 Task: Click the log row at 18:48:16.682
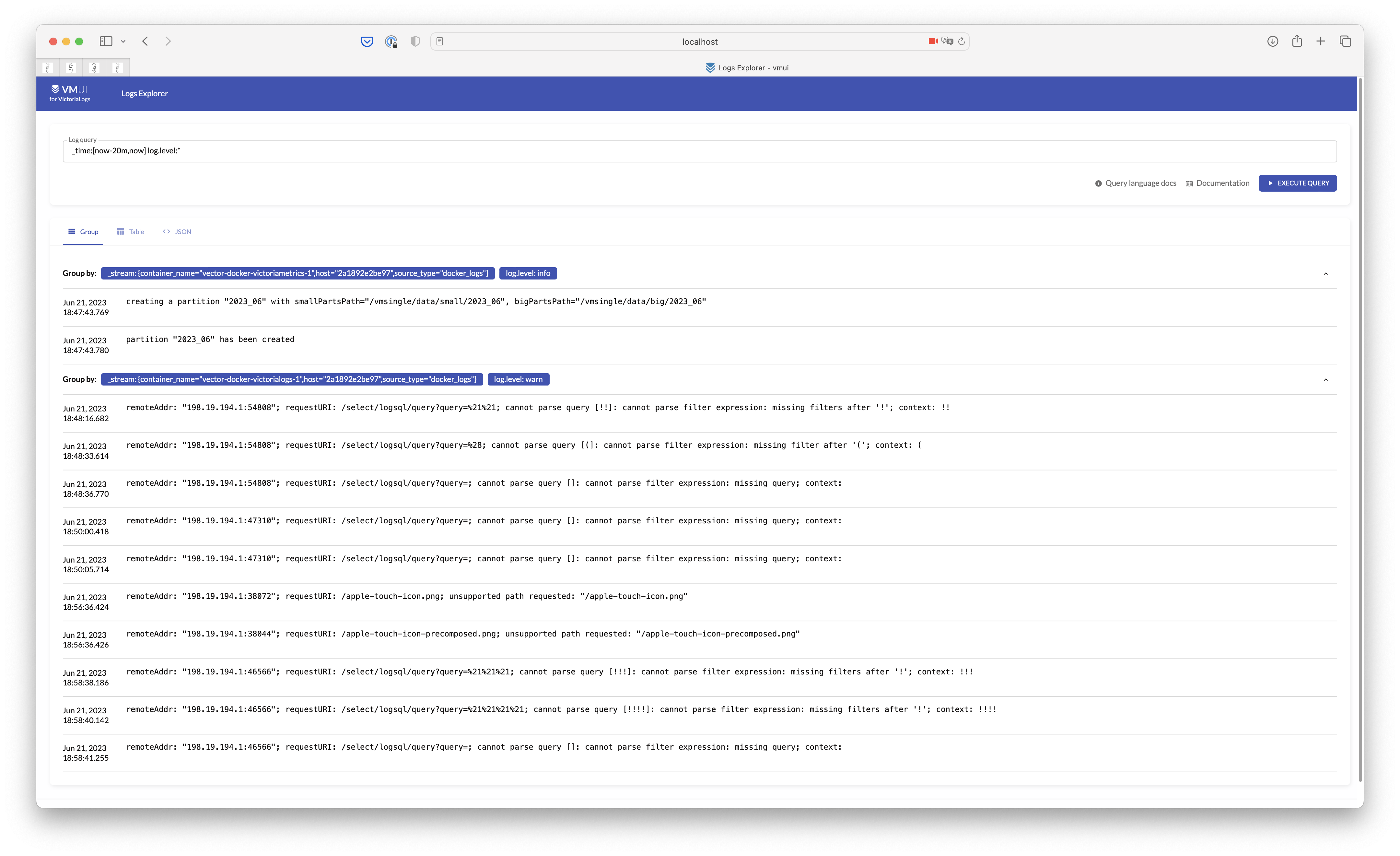point(699,413)
